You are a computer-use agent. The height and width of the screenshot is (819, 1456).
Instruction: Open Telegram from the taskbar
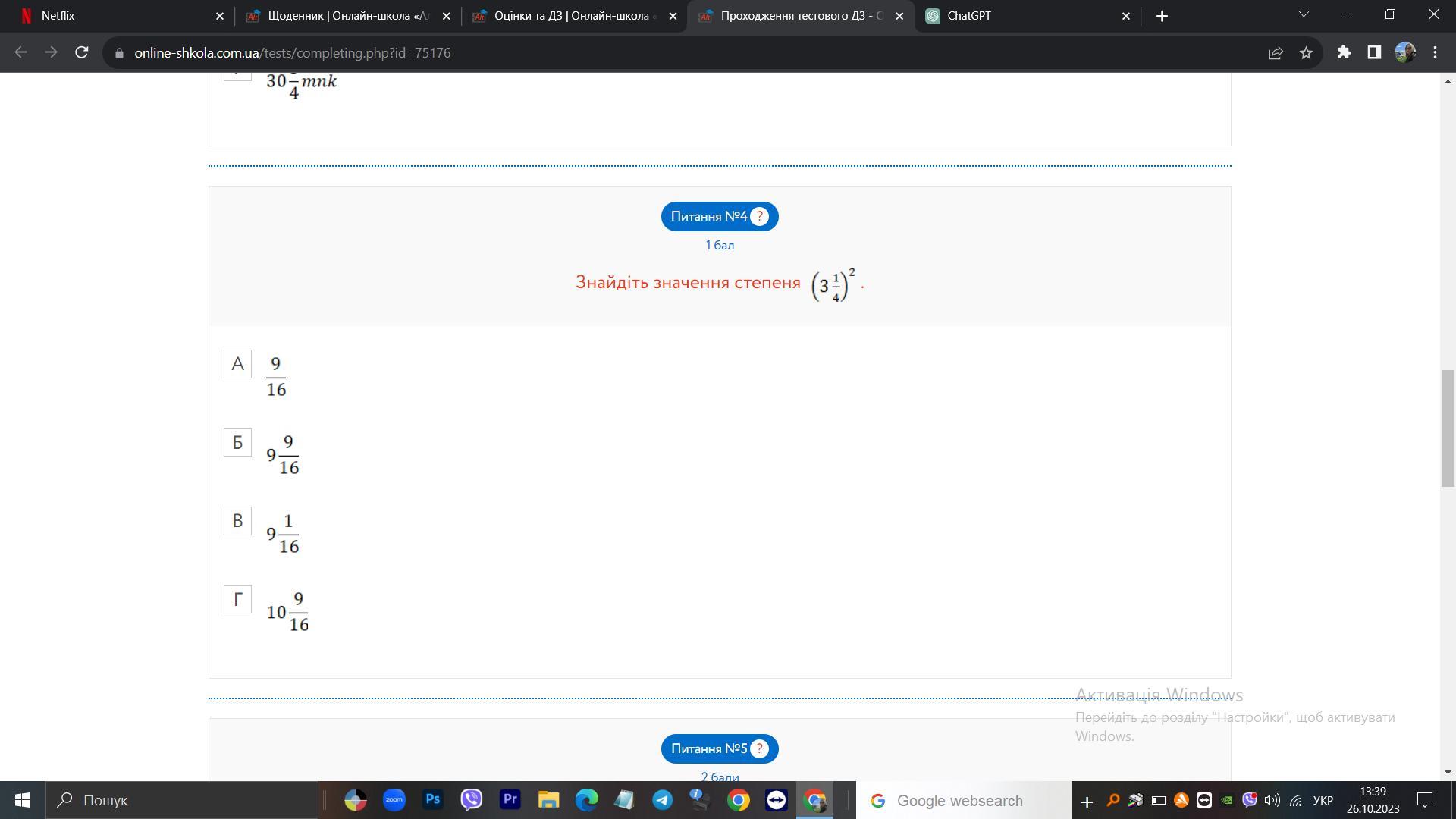(662, 800)
